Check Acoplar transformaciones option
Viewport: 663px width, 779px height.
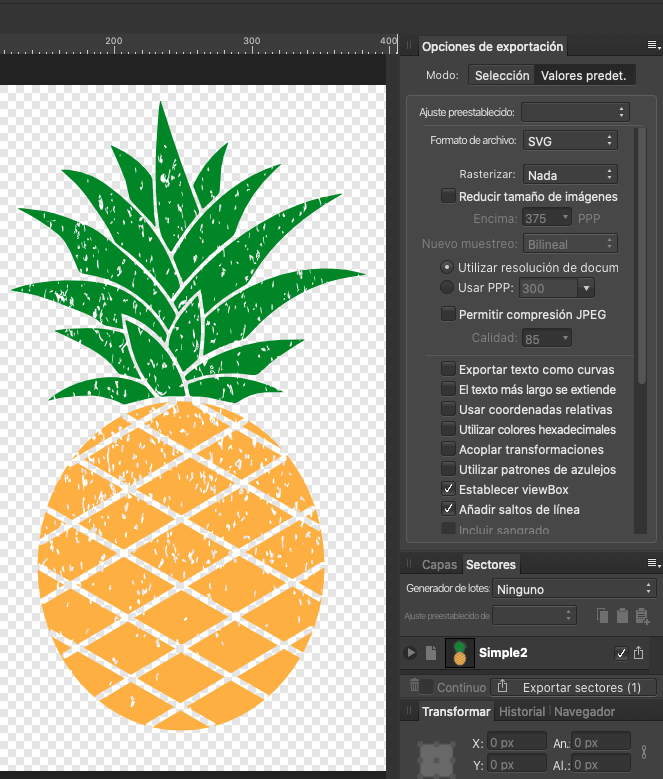point(448,449)
